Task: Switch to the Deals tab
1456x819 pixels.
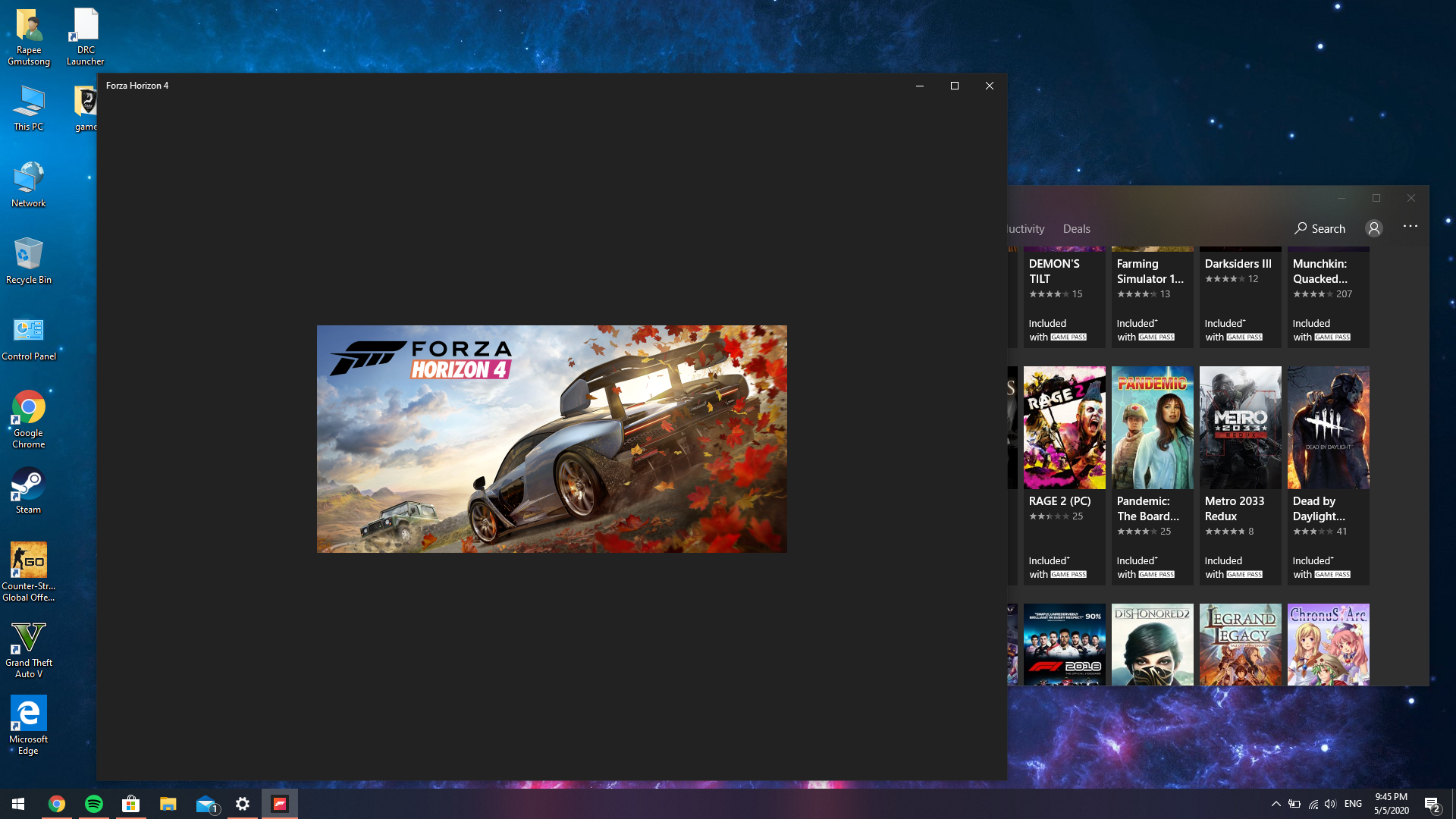Action: click(1076, 228)
